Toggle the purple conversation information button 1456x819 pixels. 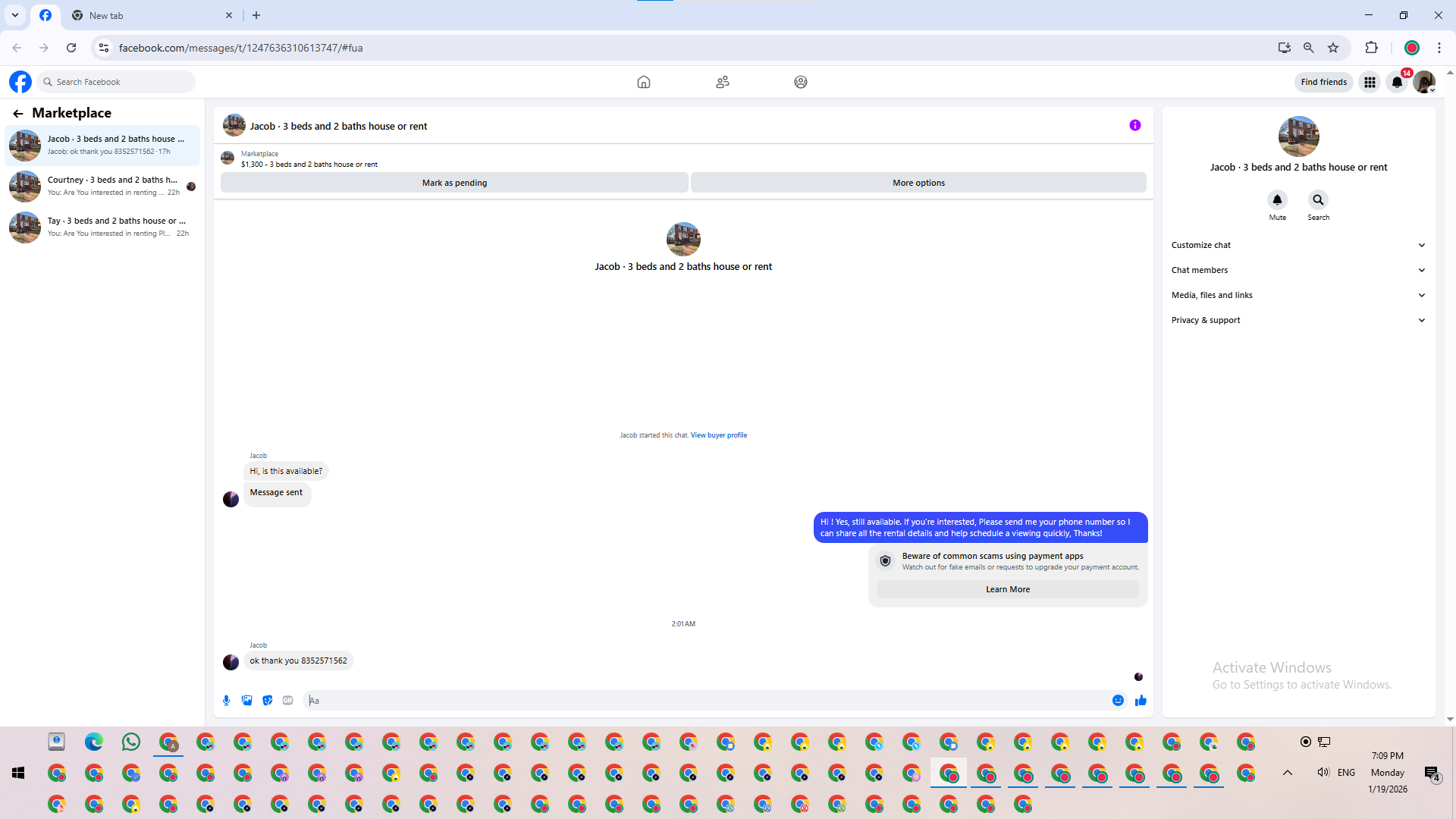(x=1134, y=126)
